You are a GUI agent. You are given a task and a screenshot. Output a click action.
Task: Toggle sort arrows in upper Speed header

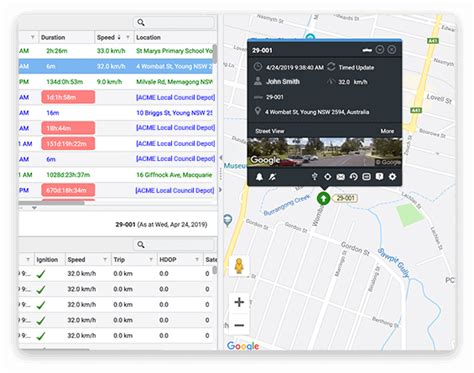[x=119, y=37]
